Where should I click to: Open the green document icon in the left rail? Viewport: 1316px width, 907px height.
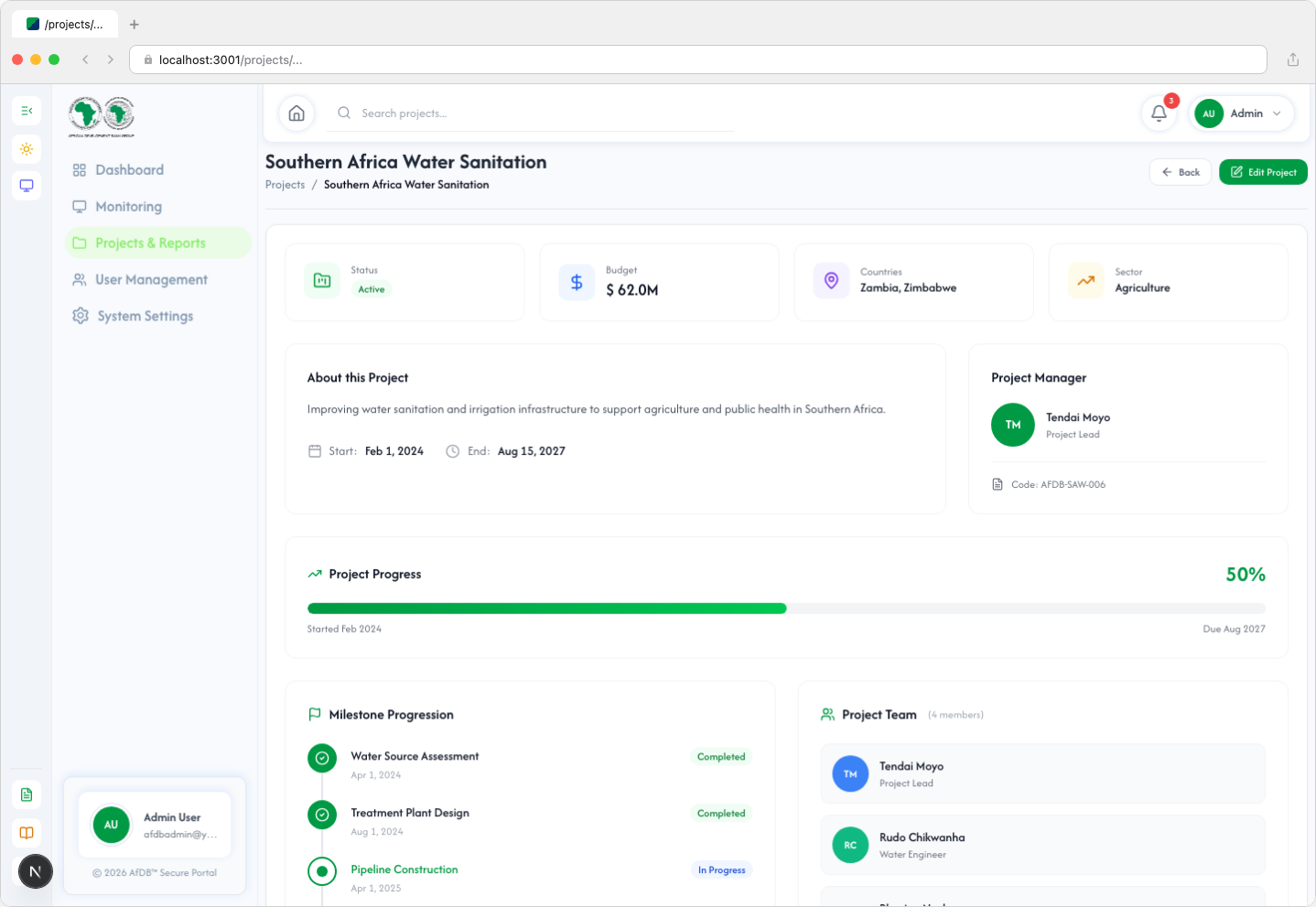[27, 794]
